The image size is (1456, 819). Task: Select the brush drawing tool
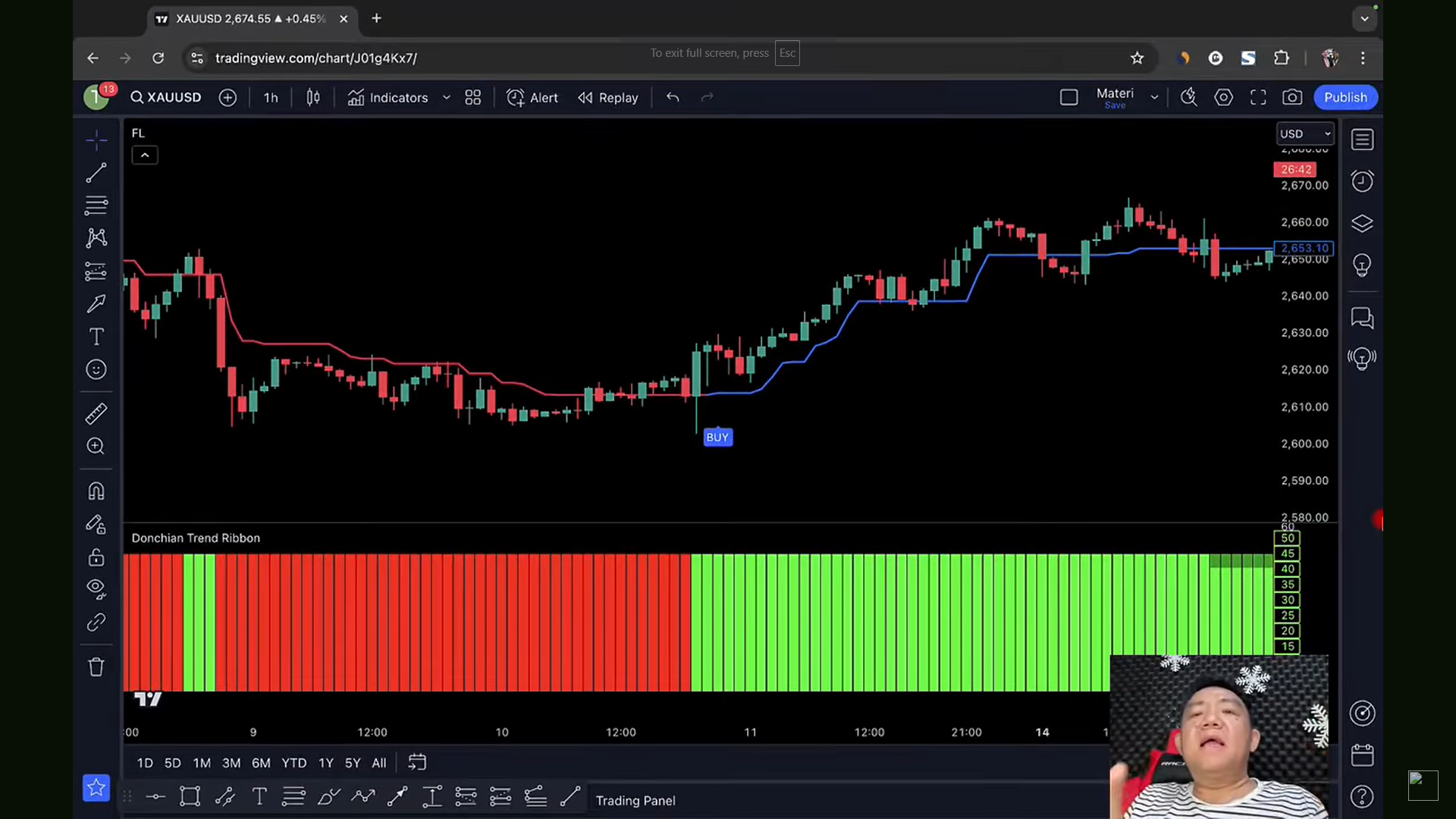96,304
